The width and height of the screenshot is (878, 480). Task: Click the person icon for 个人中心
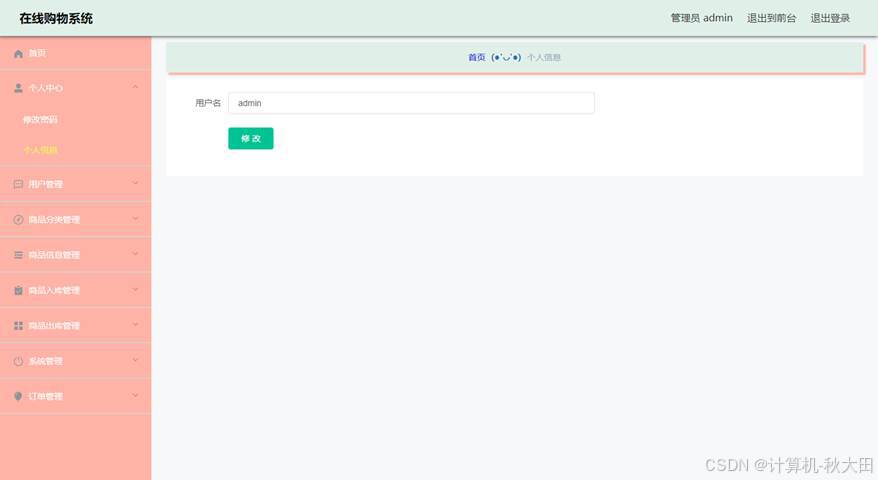pyautogui.click(x=18, y=88)
